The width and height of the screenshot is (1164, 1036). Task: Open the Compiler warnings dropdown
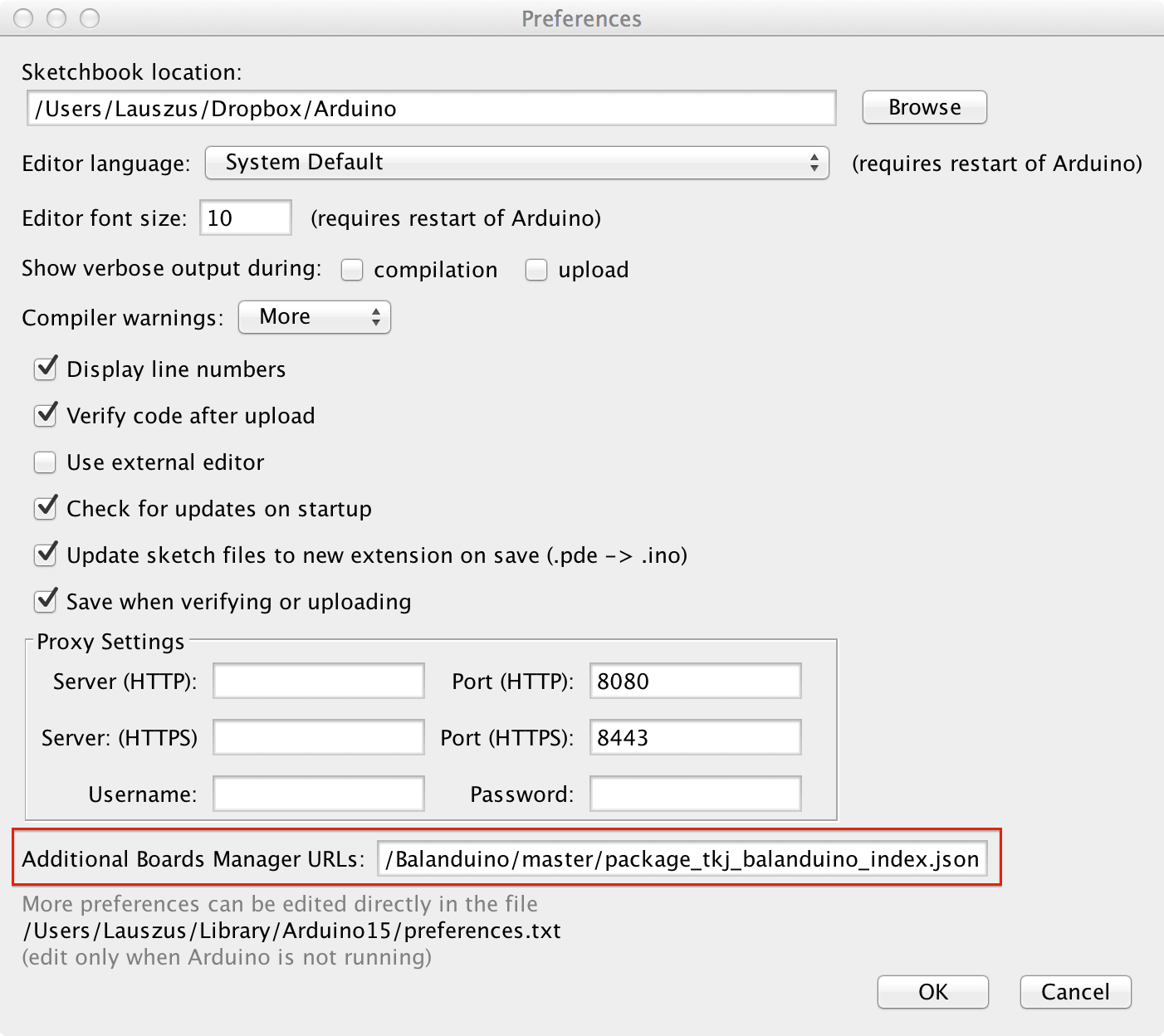[315, 317]
